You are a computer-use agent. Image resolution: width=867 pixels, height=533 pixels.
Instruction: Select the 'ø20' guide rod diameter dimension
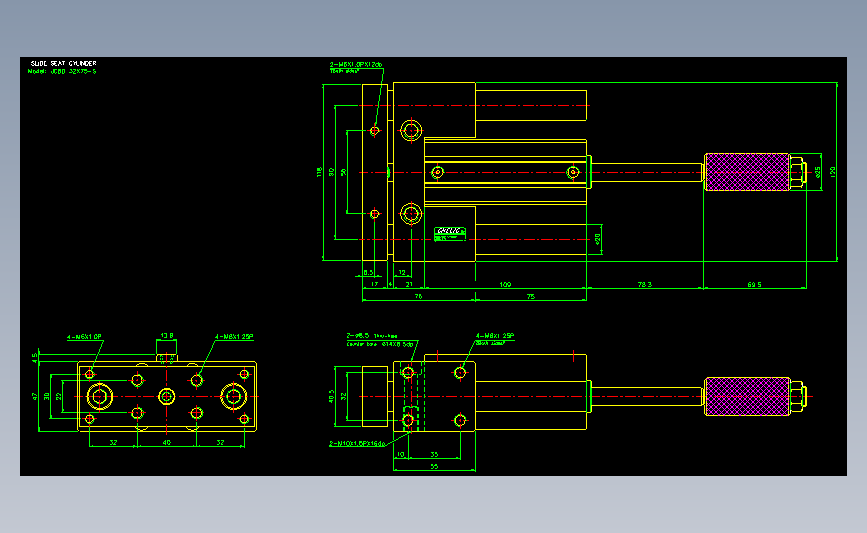coord(598,239)
